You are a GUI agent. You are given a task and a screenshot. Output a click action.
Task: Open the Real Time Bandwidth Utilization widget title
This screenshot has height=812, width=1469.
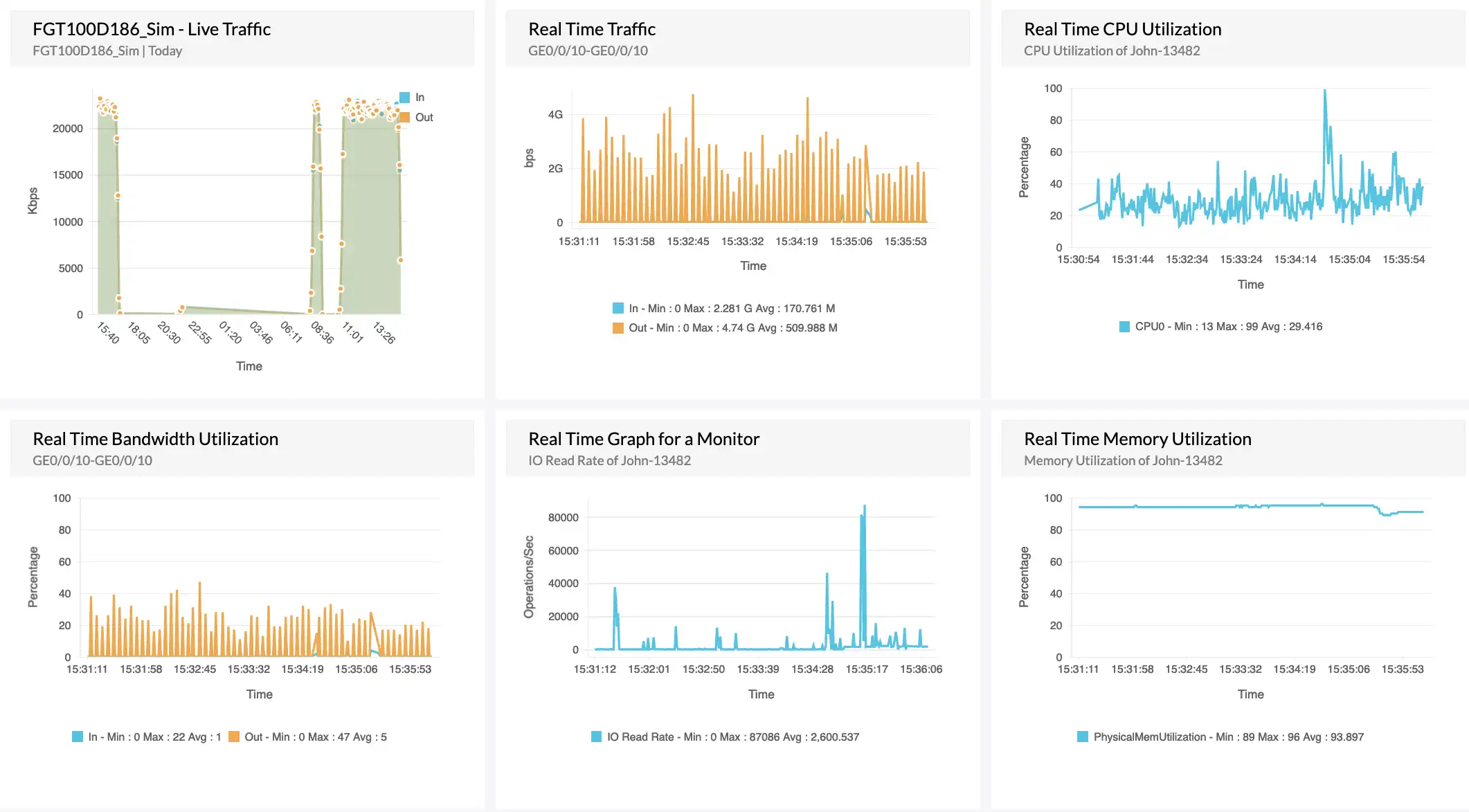(x=156, y=439)
